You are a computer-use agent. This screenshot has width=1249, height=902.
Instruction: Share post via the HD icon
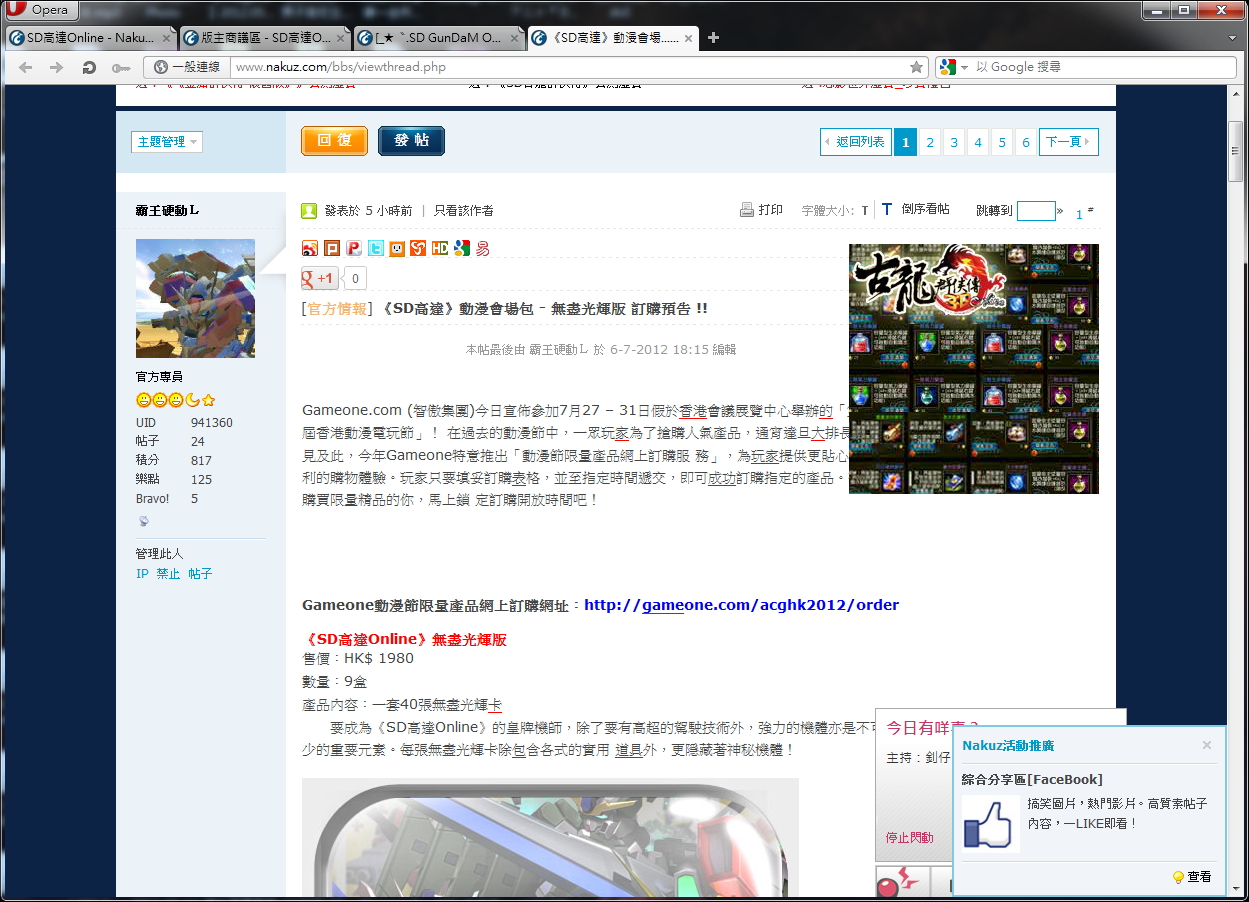tap(440, 248)
